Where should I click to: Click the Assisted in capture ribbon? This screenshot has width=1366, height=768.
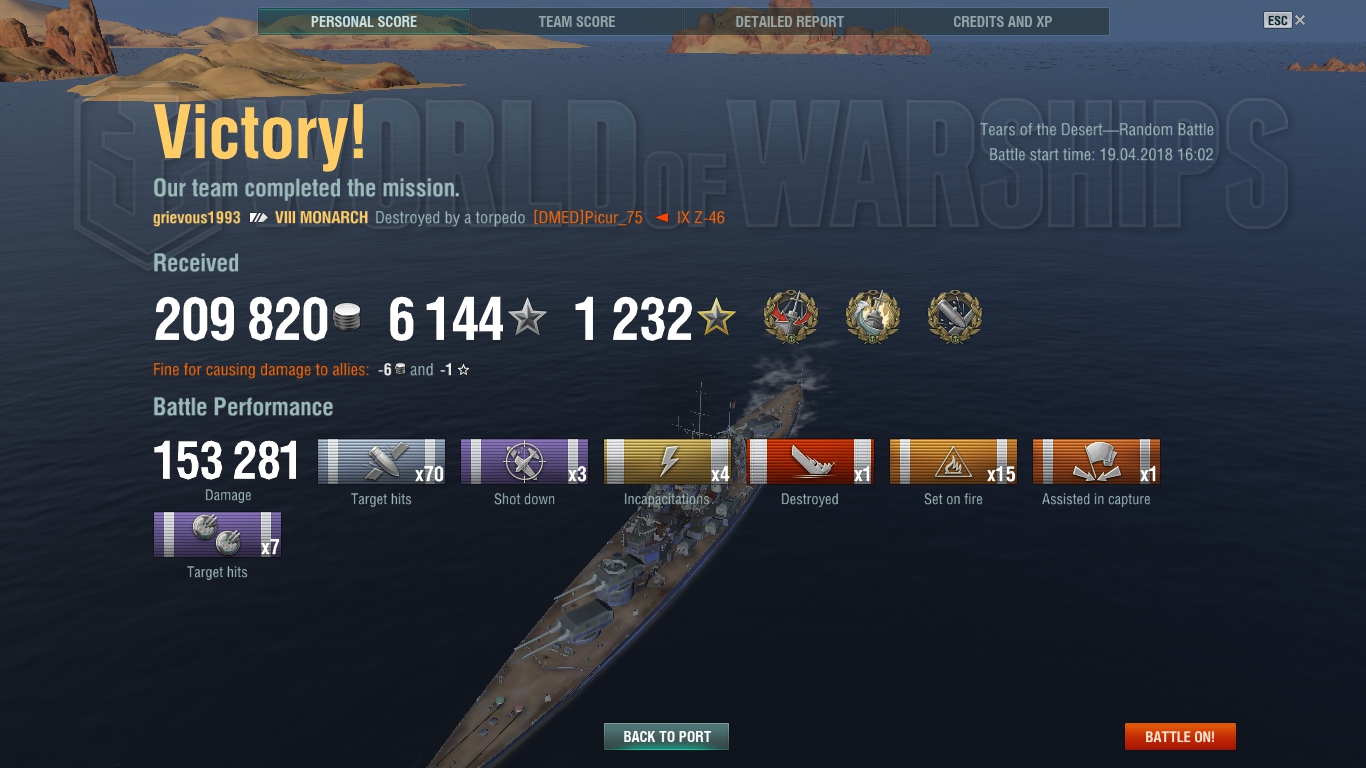pyautogui.click(x=1096, y=462)
